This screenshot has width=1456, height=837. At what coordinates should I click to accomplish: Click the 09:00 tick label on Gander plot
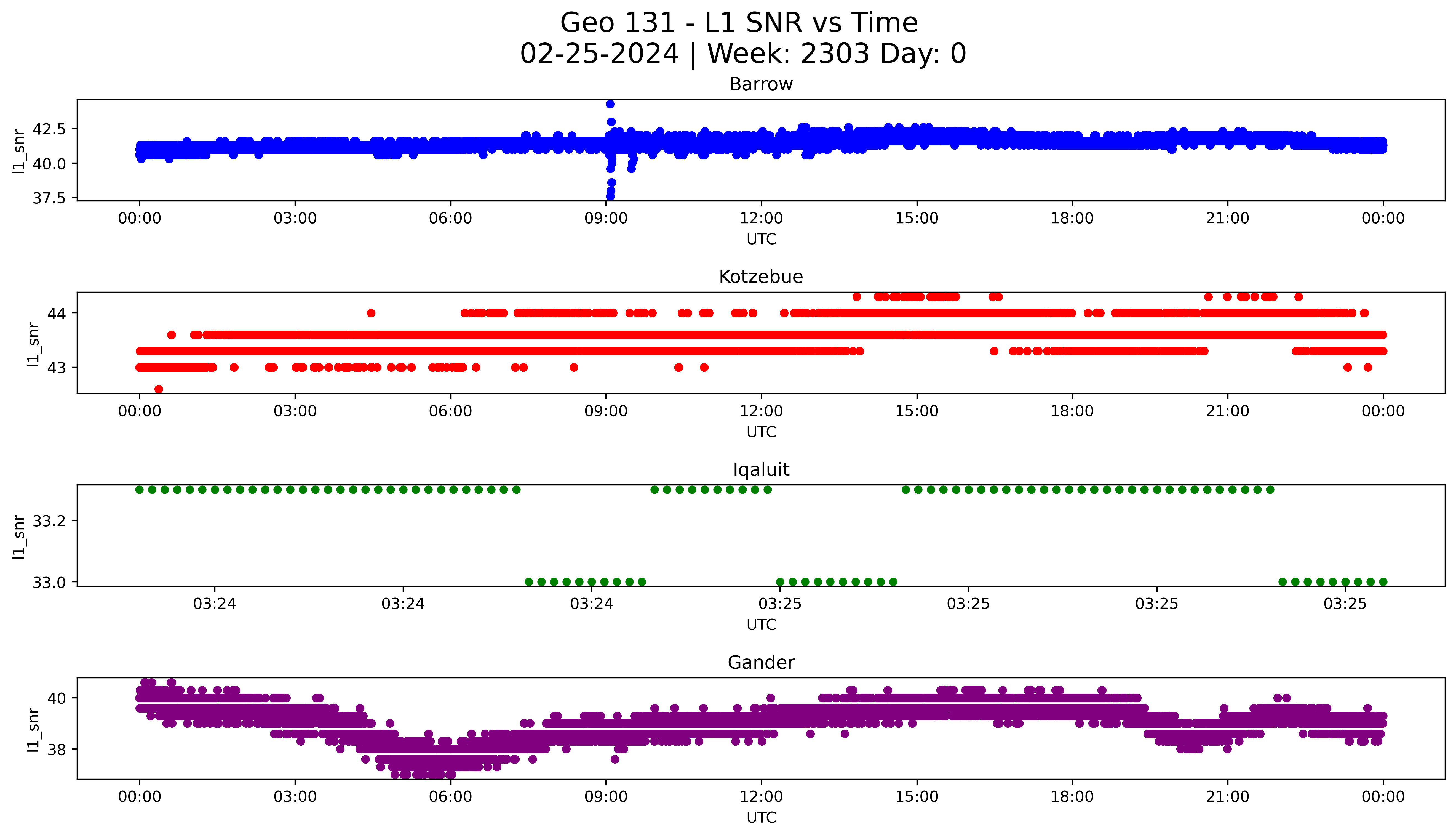[x=606, y=797]
